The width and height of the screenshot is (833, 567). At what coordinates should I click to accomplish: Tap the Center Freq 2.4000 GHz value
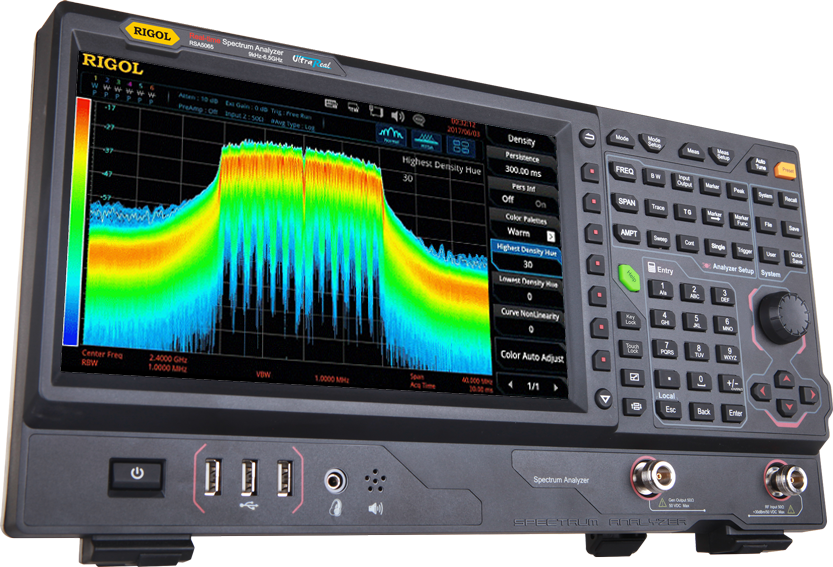(168, 358)
